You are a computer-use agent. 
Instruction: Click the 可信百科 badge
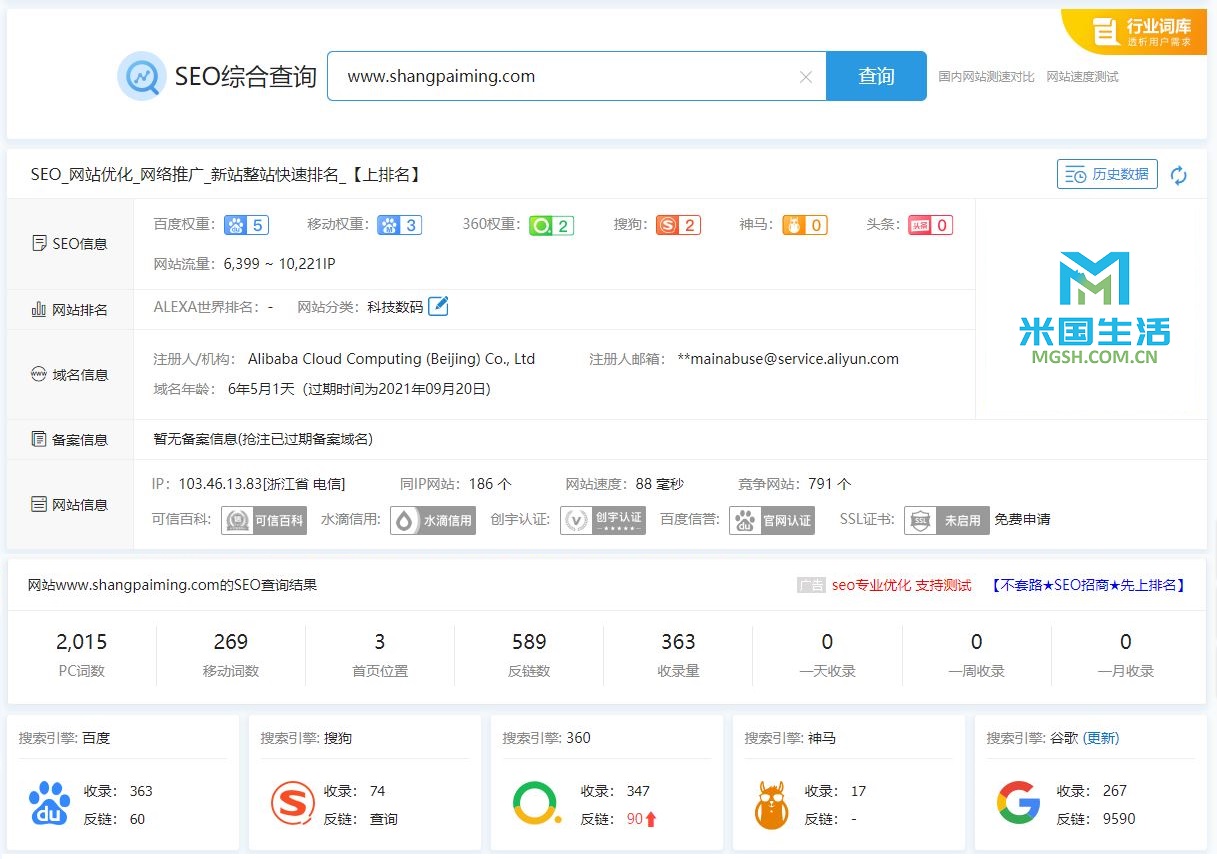264,520
